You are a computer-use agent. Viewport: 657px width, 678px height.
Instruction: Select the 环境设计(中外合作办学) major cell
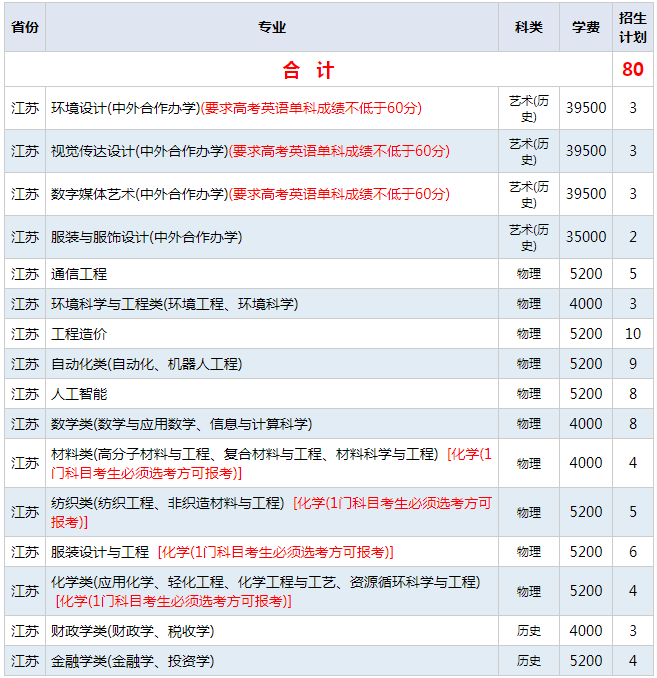tap(272, 108)
